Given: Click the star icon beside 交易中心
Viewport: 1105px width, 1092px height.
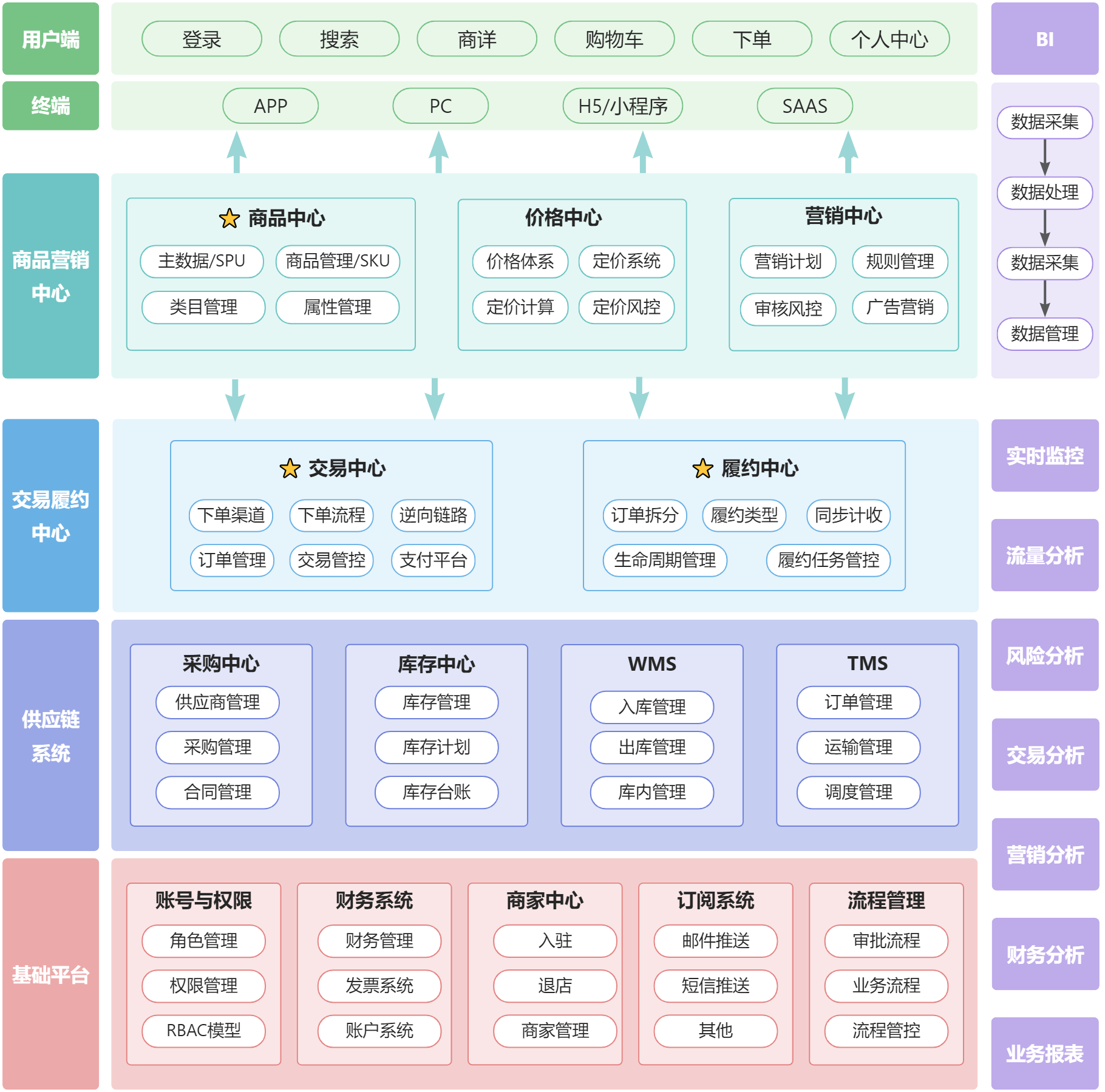Looking at the screenshot, I should click(290, 469).
